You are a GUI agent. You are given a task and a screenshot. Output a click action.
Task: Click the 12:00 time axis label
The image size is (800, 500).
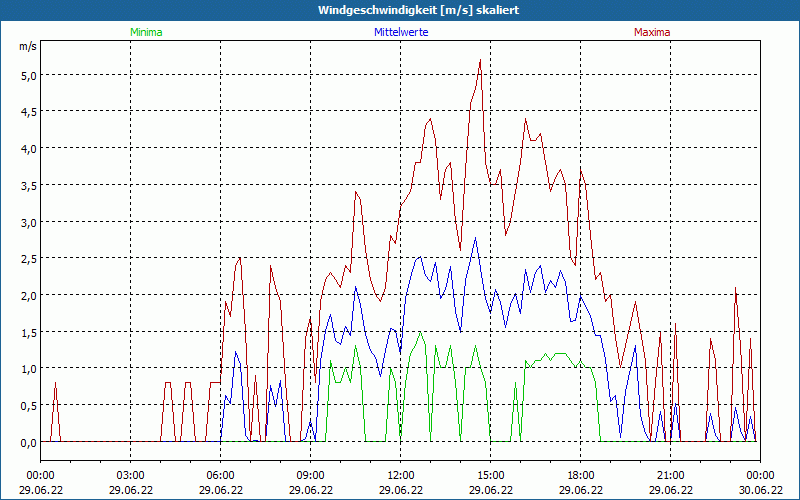401,476
